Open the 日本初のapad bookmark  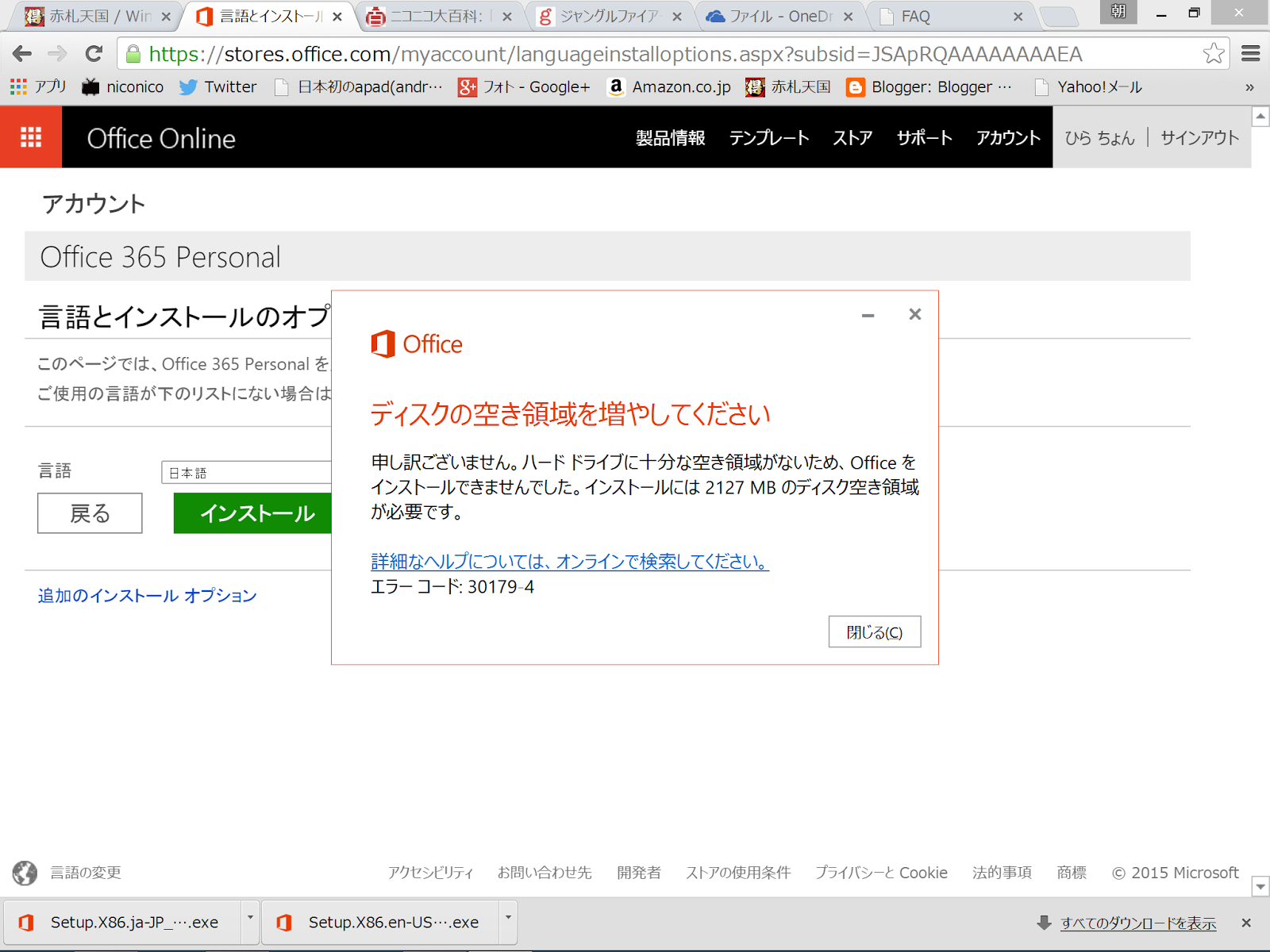(x=358, y=86)
